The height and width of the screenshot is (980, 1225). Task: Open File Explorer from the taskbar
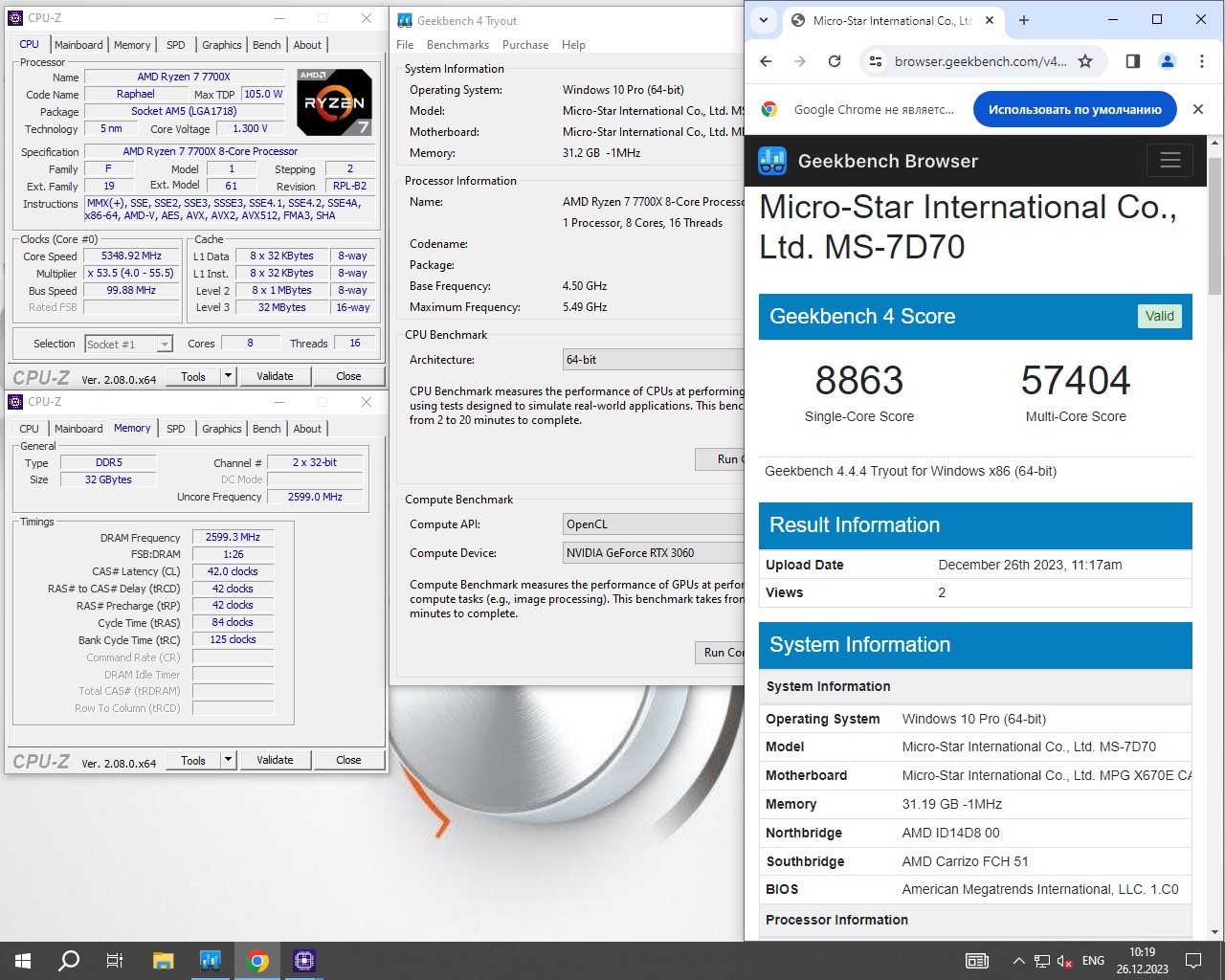[x=163, y=961]
